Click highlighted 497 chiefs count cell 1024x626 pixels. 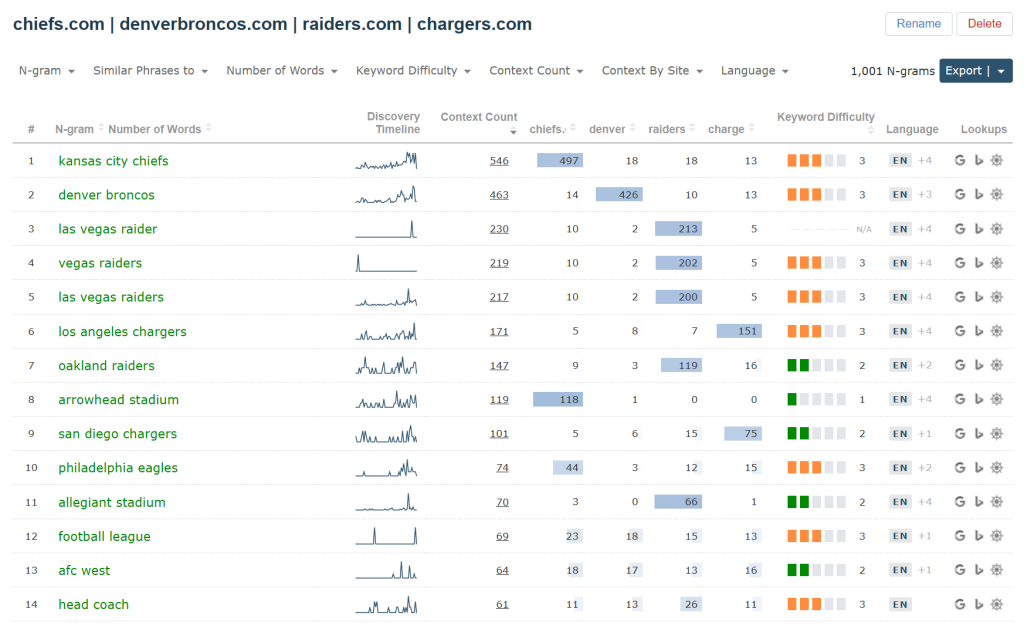click(x=560, y=161)
